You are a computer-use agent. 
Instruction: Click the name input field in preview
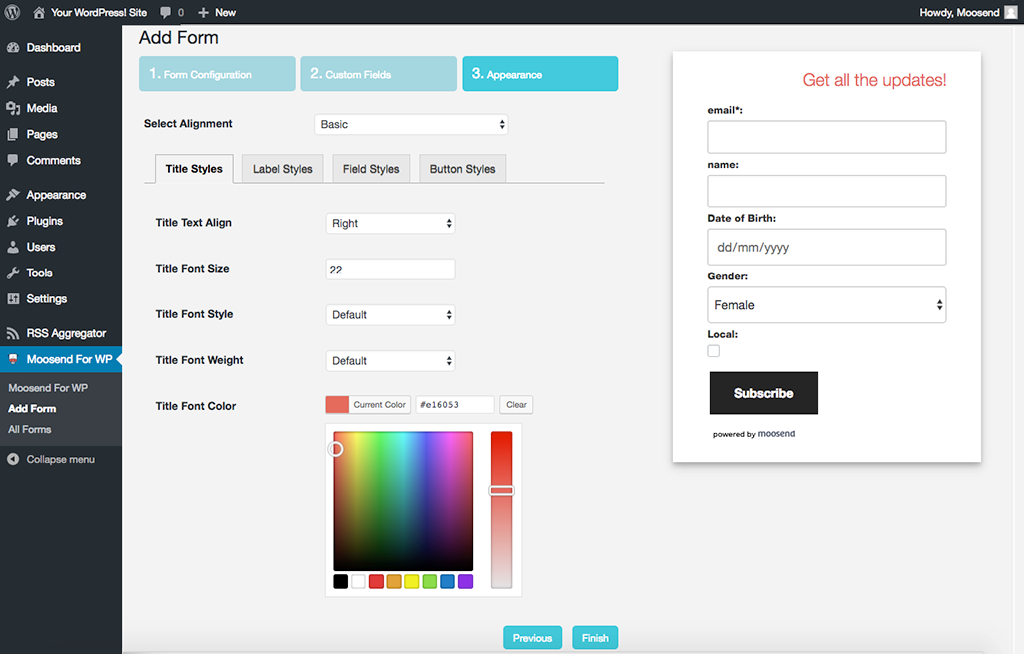pos(827,191)
